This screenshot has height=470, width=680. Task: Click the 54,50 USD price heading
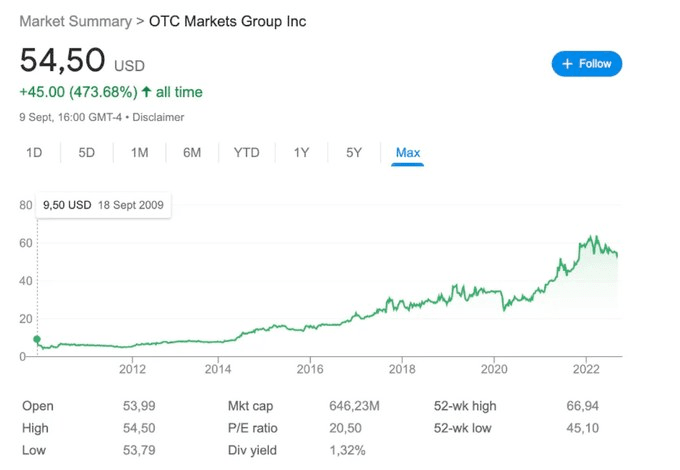(82, 60)
